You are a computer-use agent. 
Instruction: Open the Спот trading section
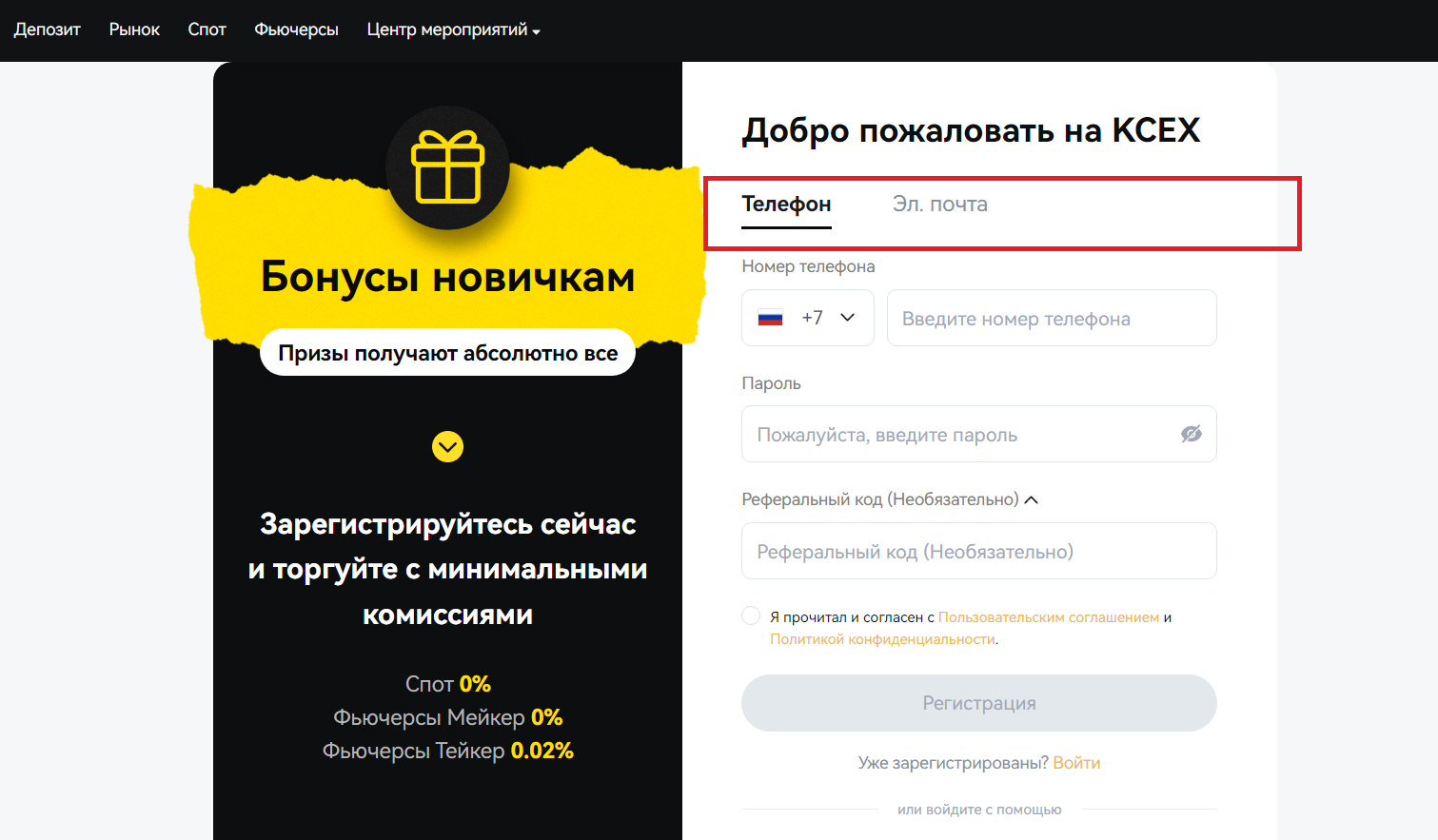(207, 29)
